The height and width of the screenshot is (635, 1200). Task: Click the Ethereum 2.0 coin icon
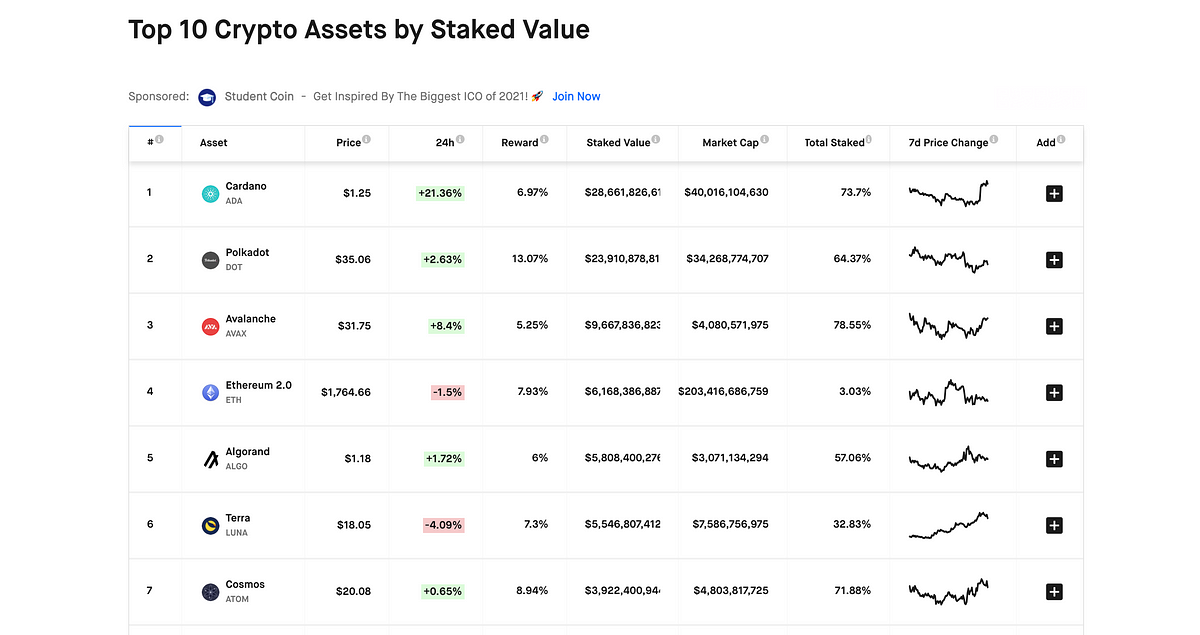(x=210, y=393)
